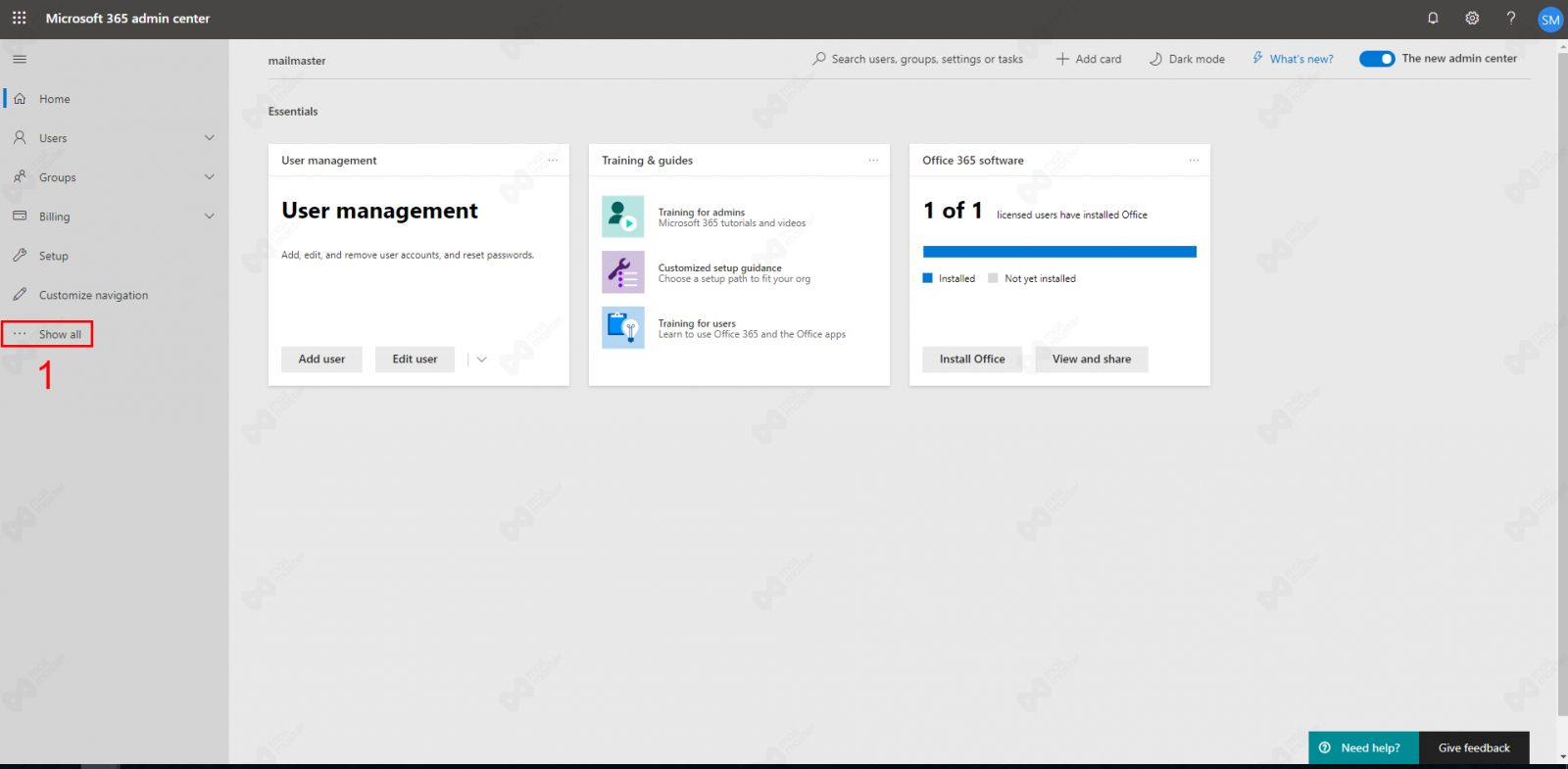This screenshot has height=769, width=1568.
Task: Click the Customize navigation pencil icon
Action: [x=20, y=294]
